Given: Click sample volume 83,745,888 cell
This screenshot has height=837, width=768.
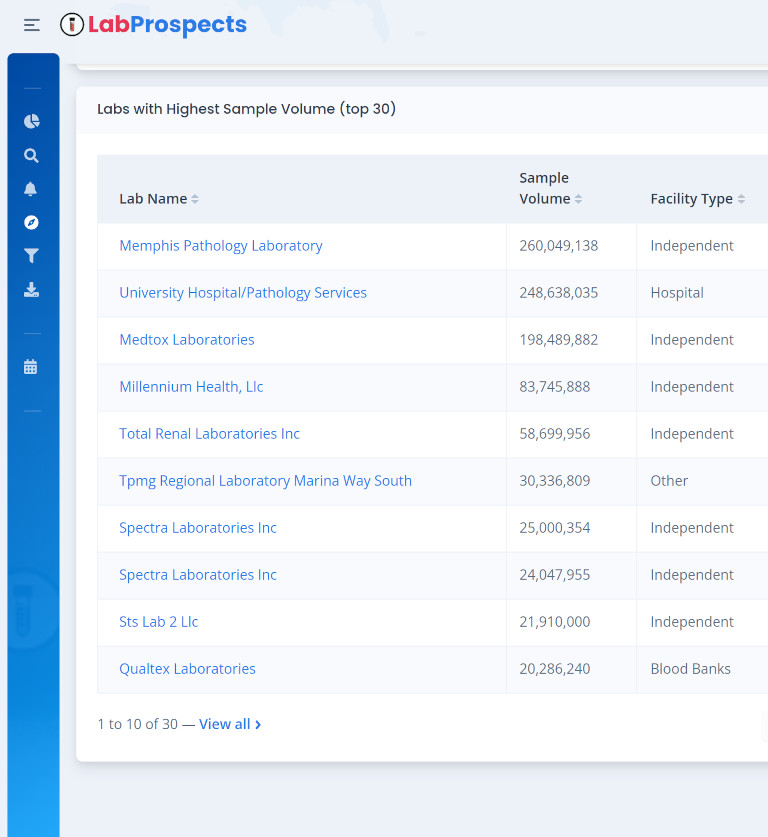Looking at the screenshot, I should (555, 386).
